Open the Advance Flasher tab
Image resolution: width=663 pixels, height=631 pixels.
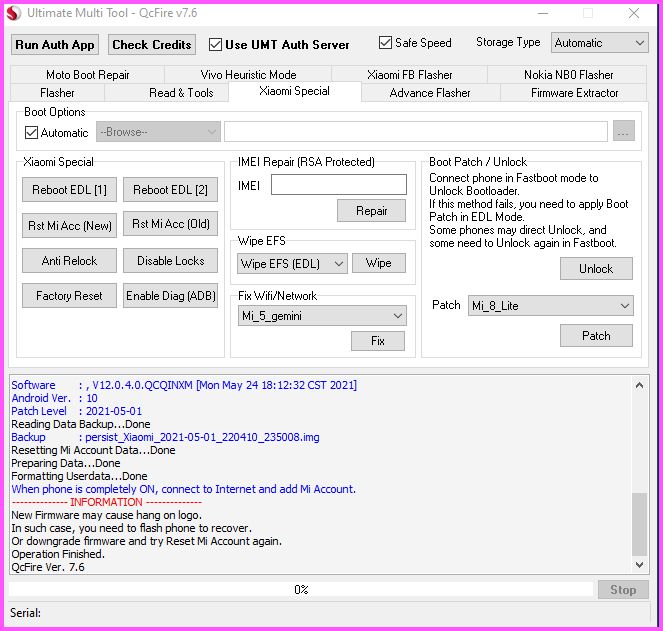[430, 93]
